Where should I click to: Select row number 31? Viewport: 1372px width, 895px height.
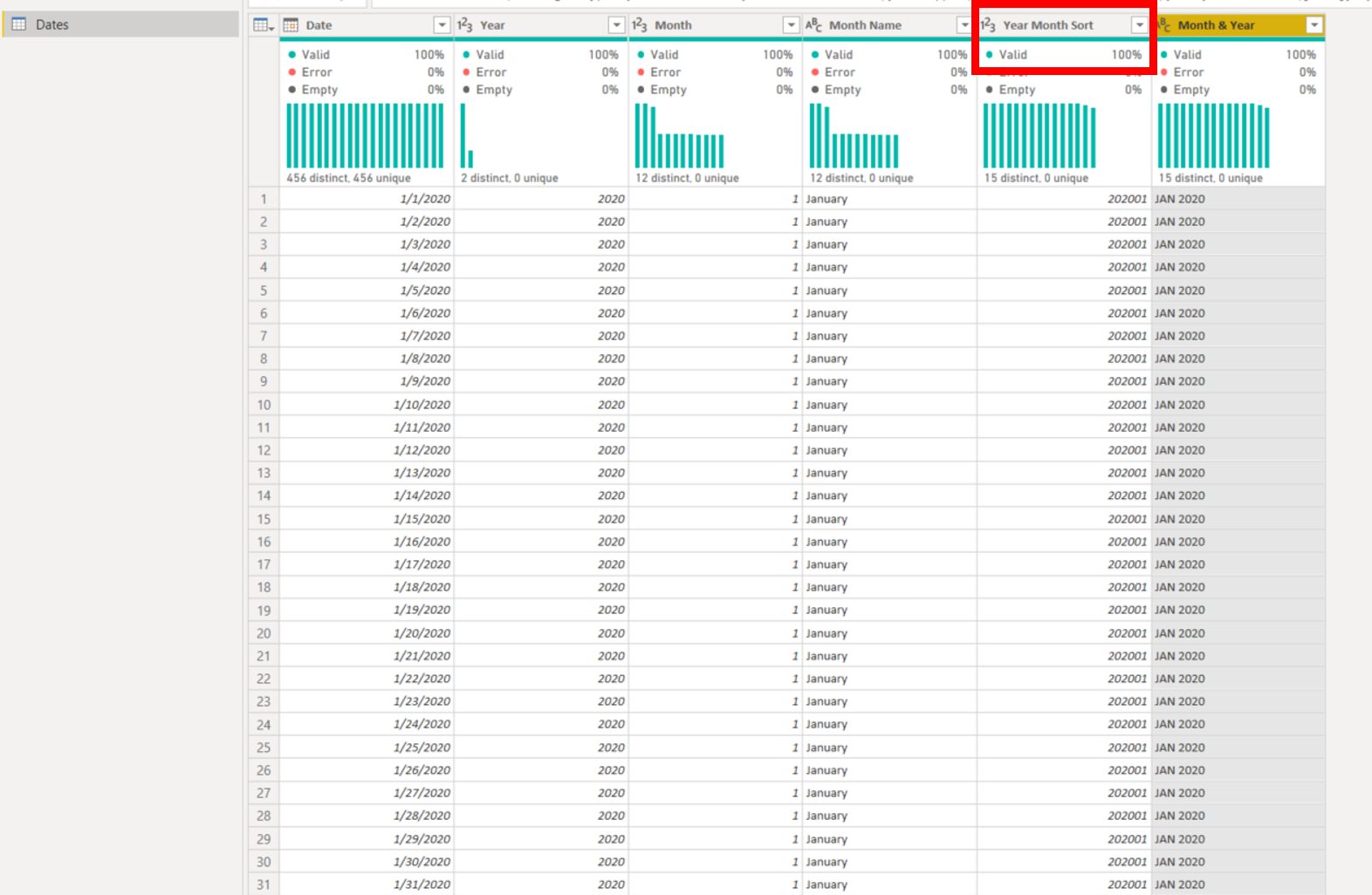pyautogui.click(x=264, y=885)
